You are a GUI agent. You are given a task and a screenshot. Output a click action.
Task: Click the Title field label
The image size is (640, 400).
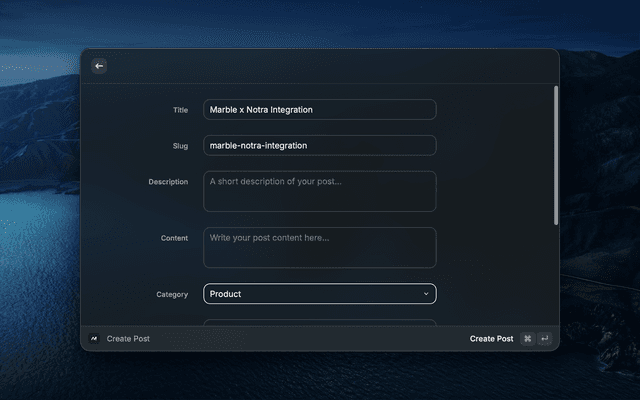180,110
